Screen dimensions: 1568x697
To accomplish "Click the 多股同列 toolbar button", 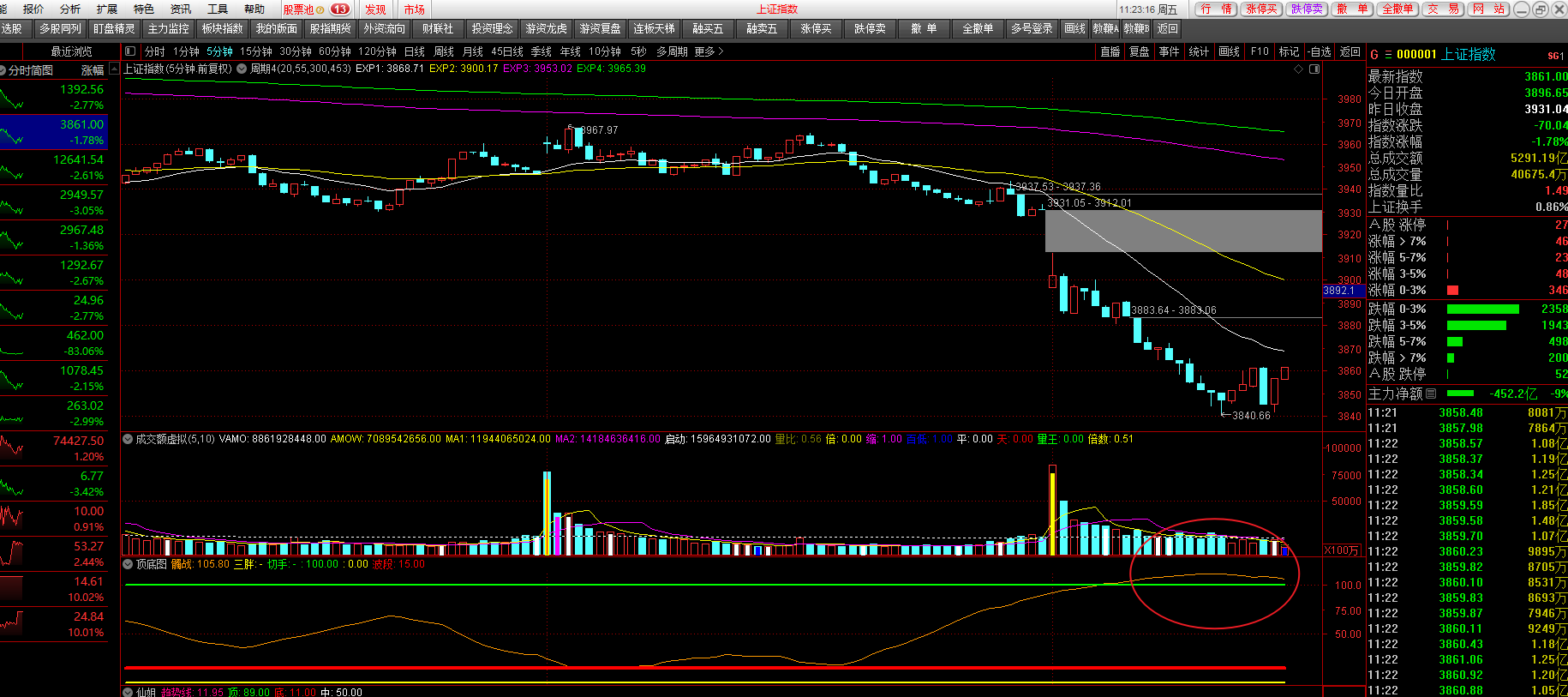I will [x=60, y=29].
